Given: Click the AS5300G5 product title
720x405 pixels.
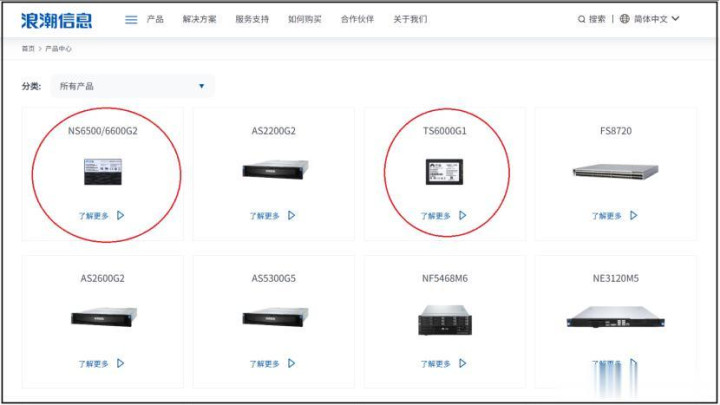Looking at the screenshot, I should 274,278.
